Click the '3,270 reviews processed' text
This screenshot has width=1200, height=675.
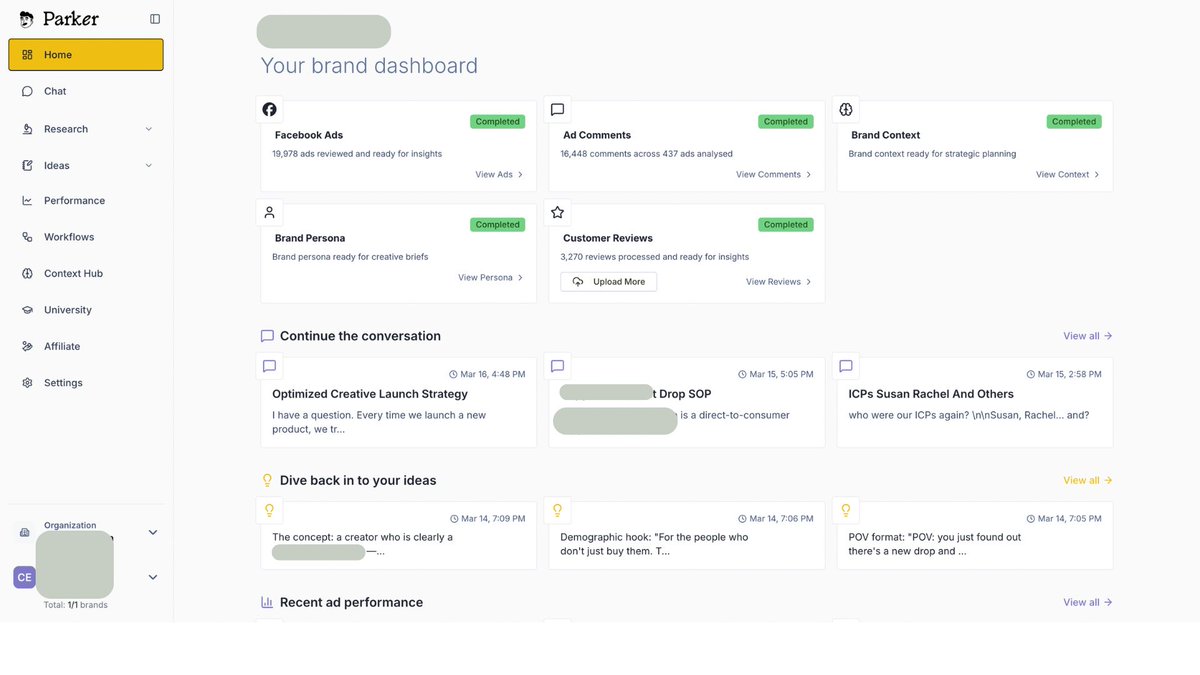tap(655, 257)
